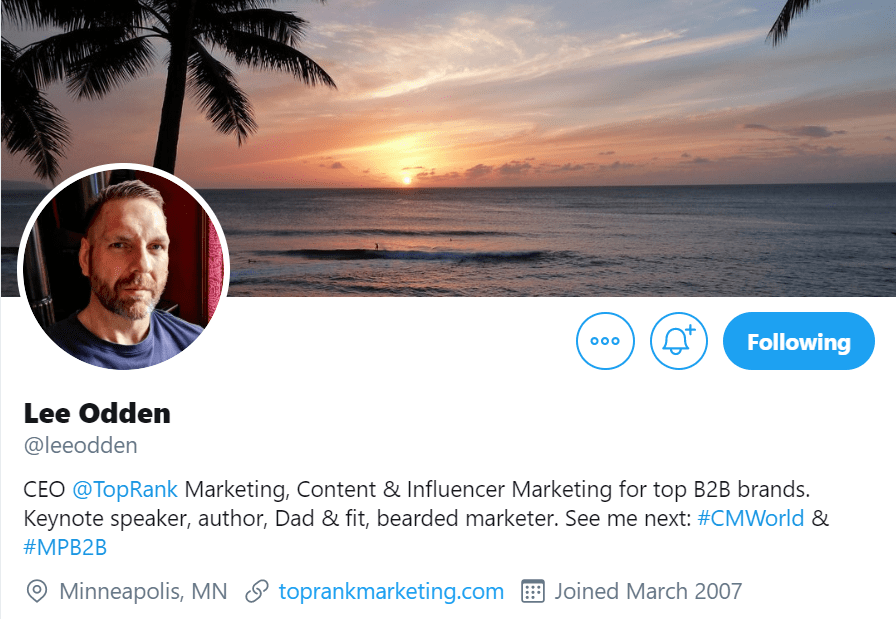Open Lee Odden's profile photo
The height and width of the screenshot is (619, 896).
124,269
